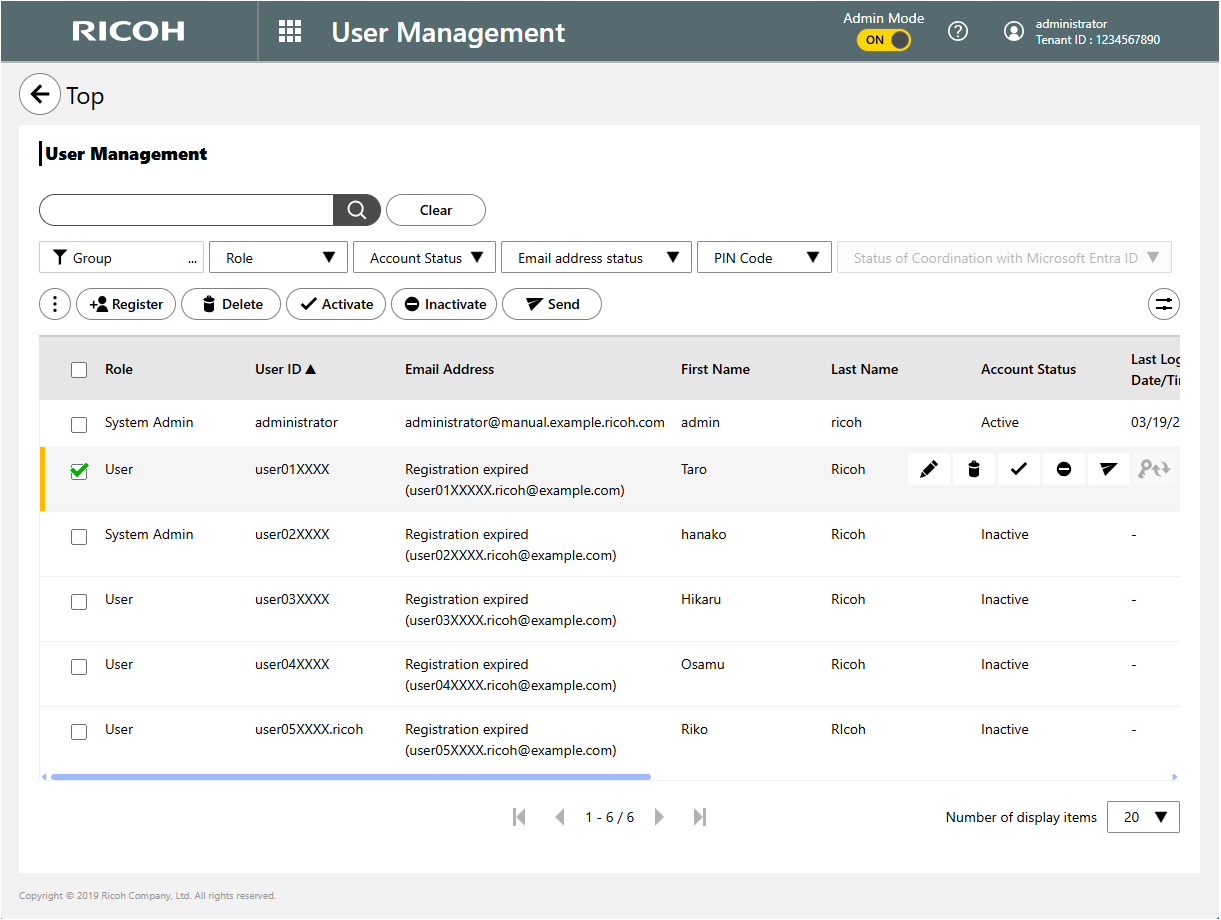
Task: Open the three-dot more actions menu
Action: tap(55, 305)
